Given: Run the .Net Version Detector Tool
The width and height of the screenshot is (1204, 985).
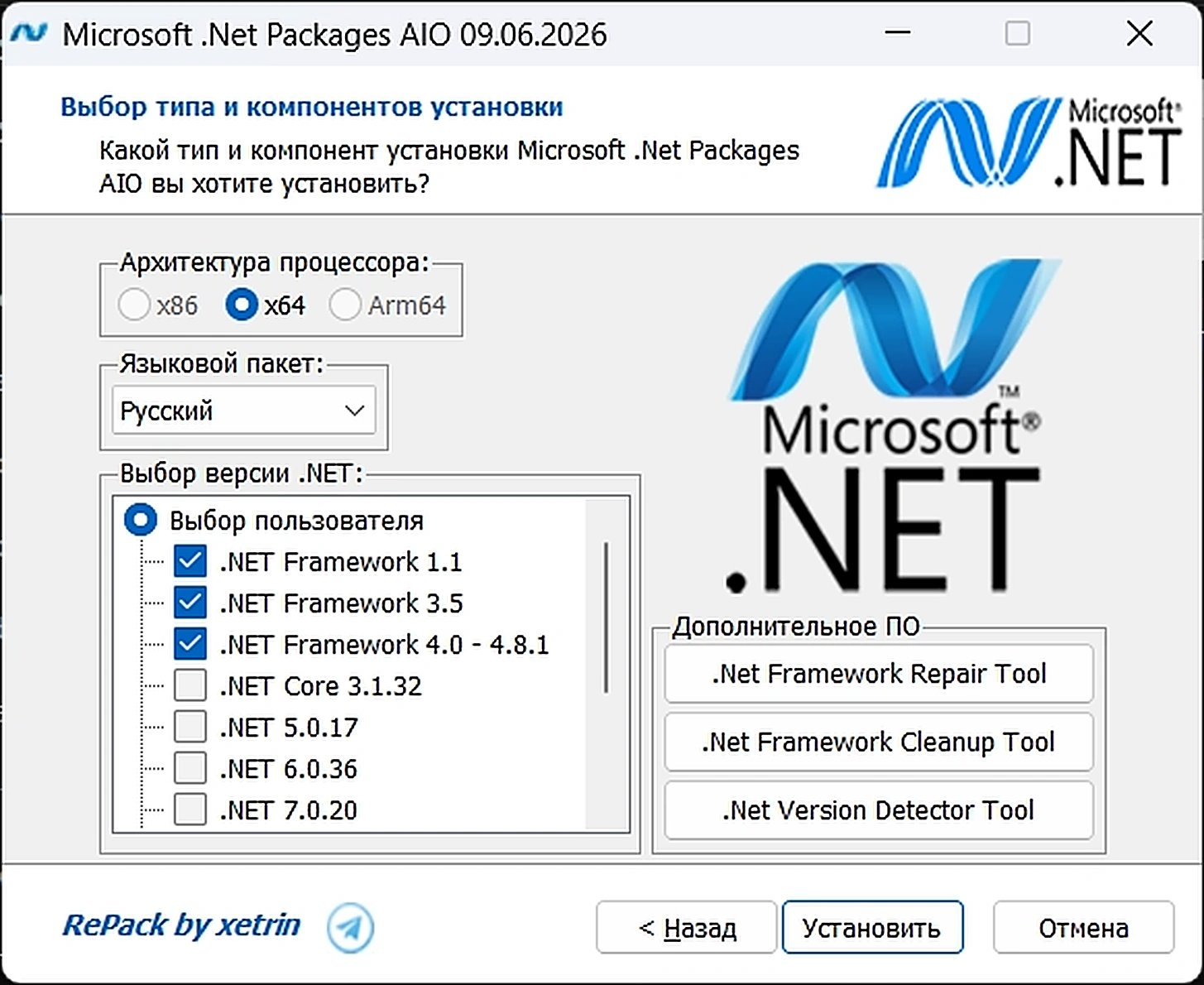Looking at the screenshot, I should pos(879,810).
